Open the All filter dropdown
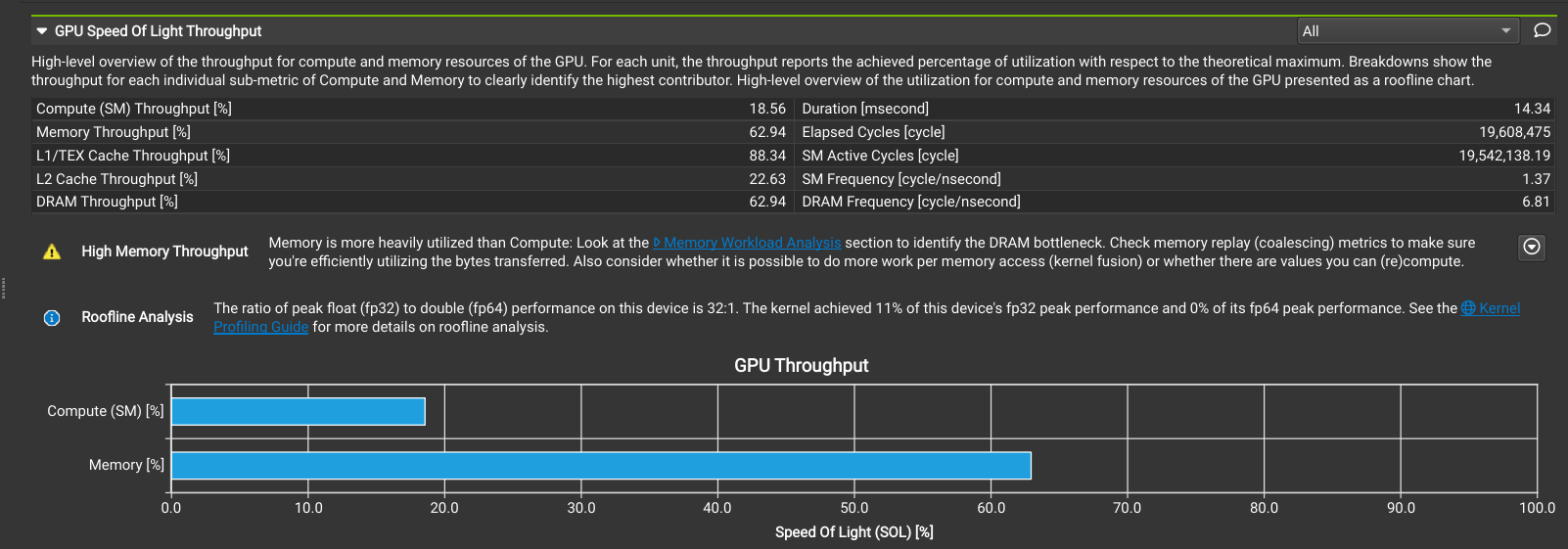1568x549 pixels. click(x=1407, y=31)
